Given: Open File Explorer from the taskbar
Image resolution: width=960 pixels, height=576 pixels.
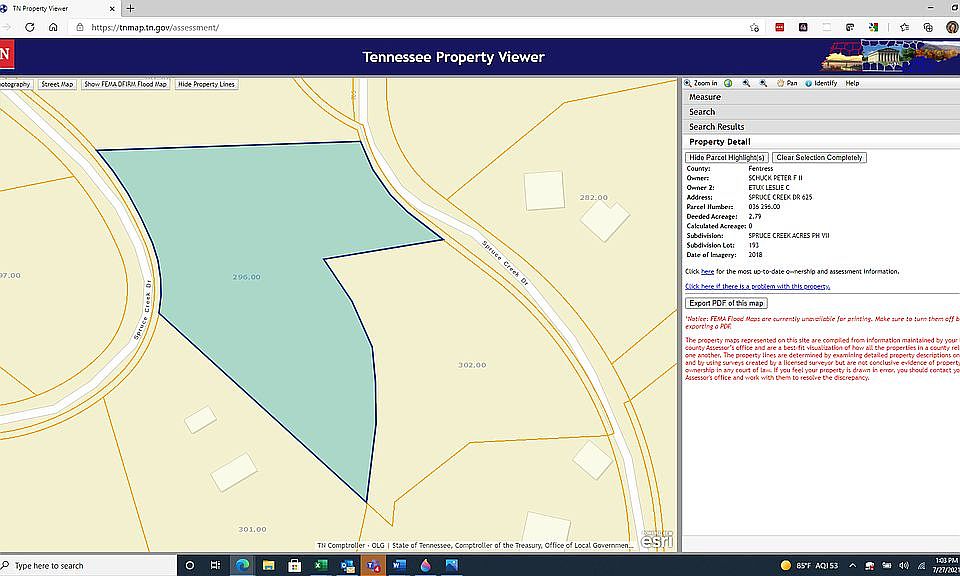Looking at the screenshot, I should pos(268,566).
